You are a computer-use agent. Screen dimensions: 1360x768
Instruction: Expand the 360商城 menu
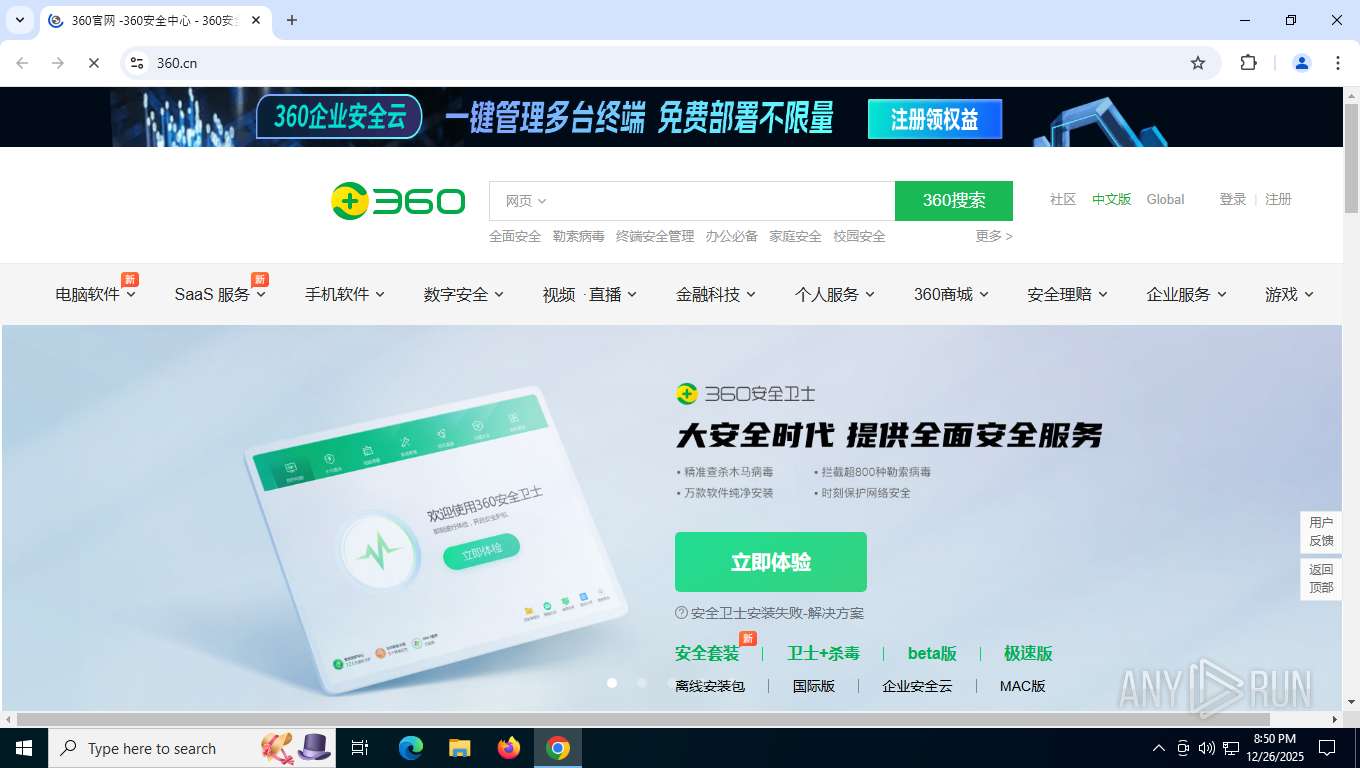click(x=950, y=294)
